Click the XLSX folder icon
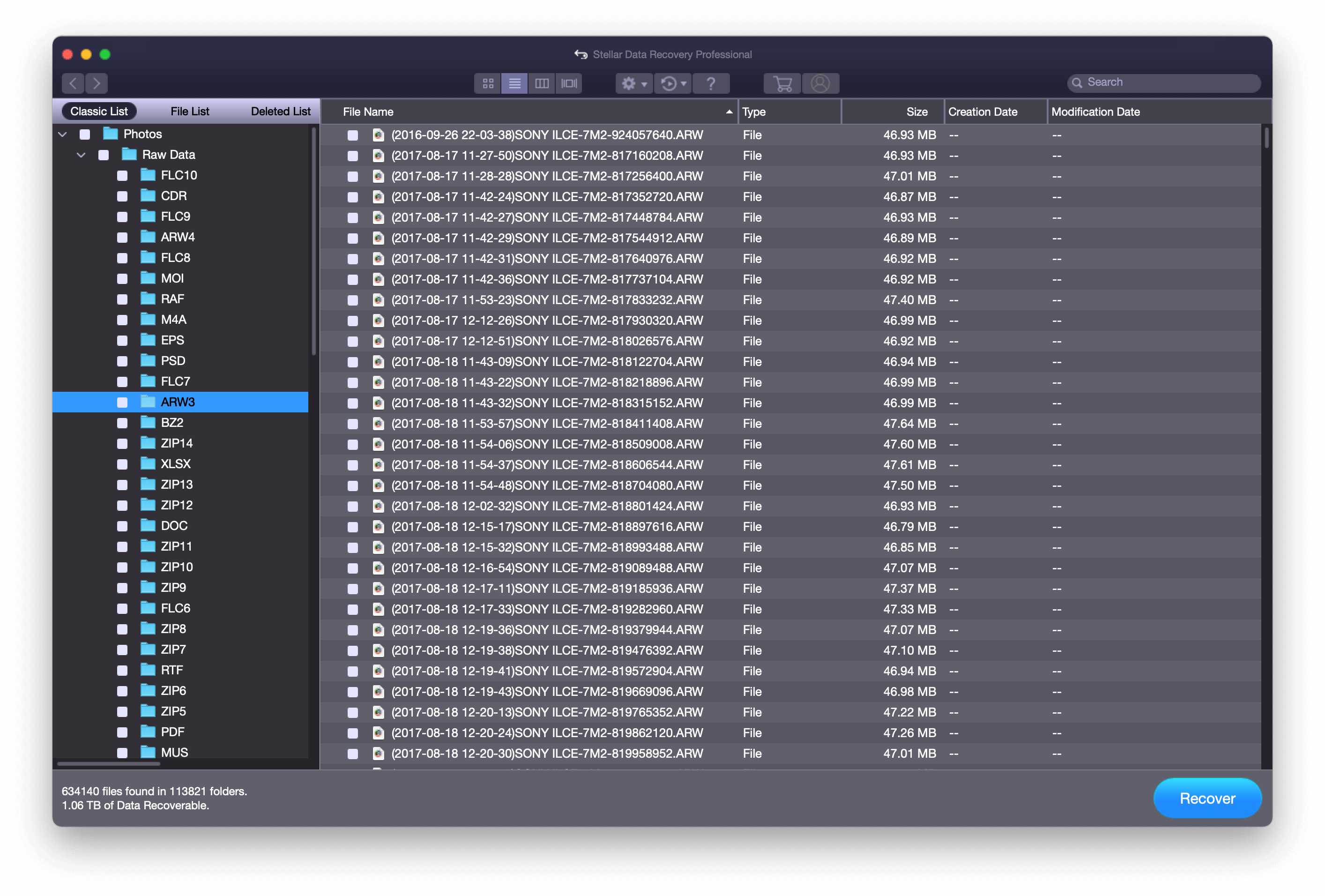The width and height of the screenshot is (1325, 896). click(148, 463)
